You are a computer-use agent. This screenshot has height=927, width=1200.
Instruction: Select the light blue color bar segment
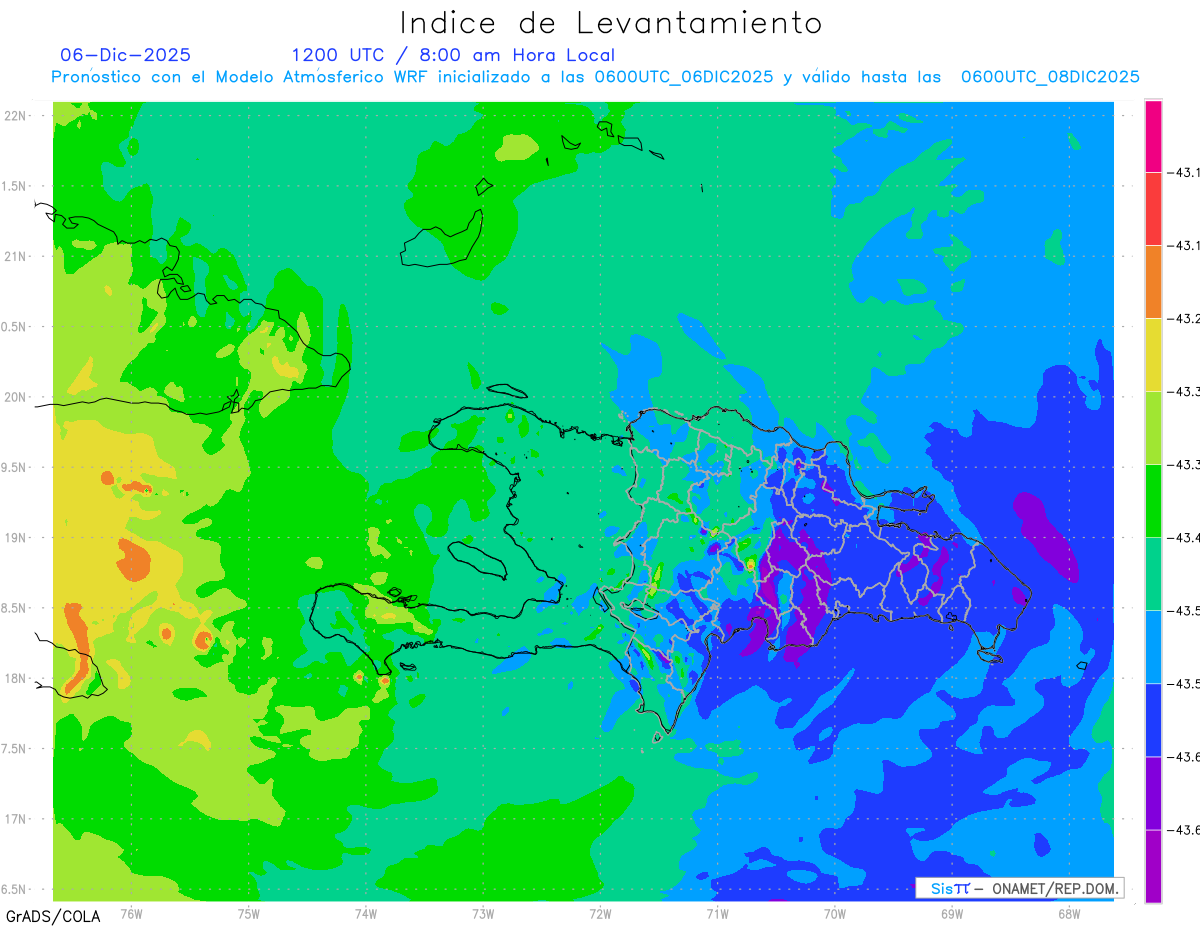(1153, 647)
